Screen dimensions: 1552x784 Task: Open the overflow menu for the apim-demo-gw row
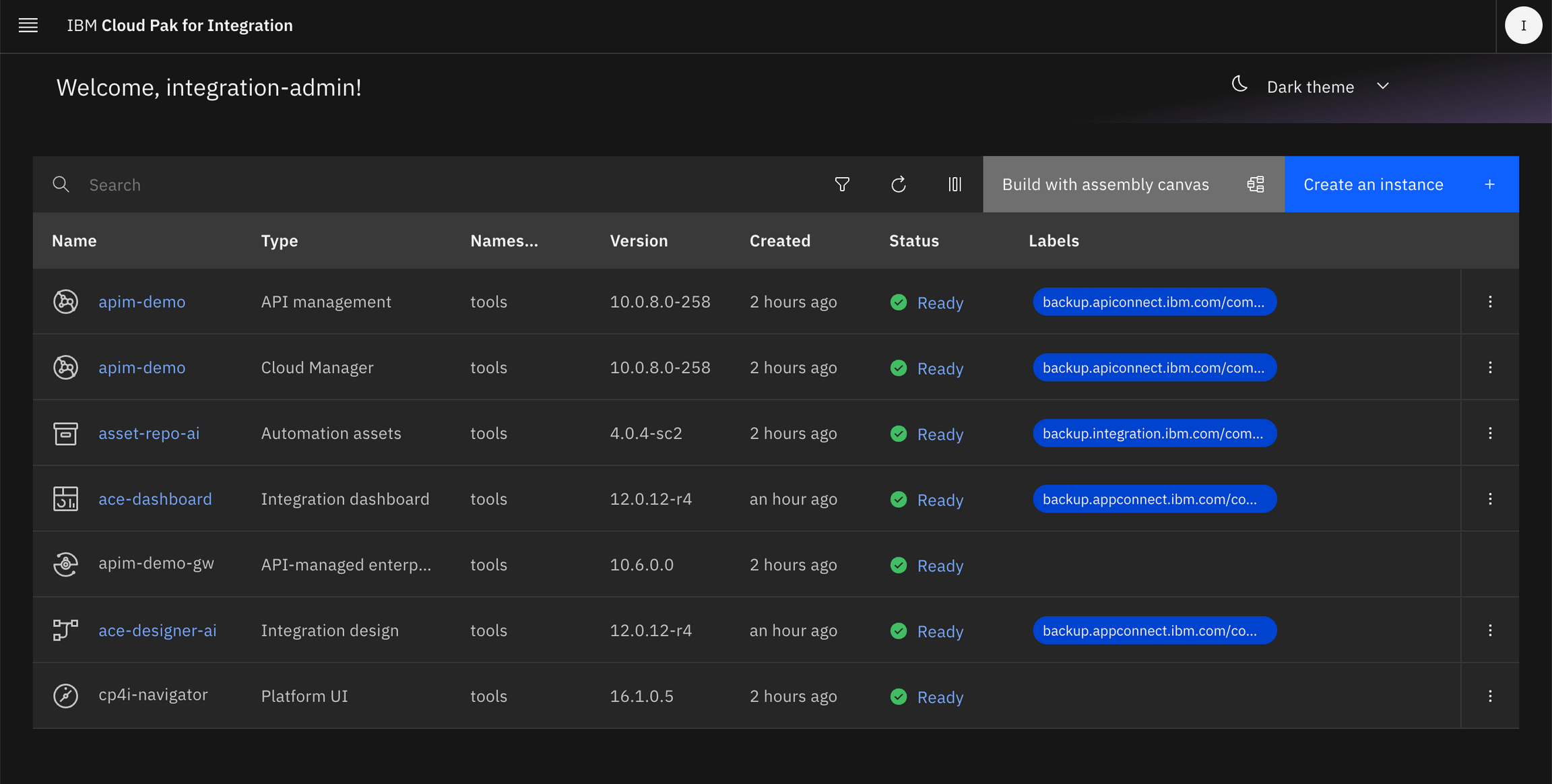tap(1490, 564)
